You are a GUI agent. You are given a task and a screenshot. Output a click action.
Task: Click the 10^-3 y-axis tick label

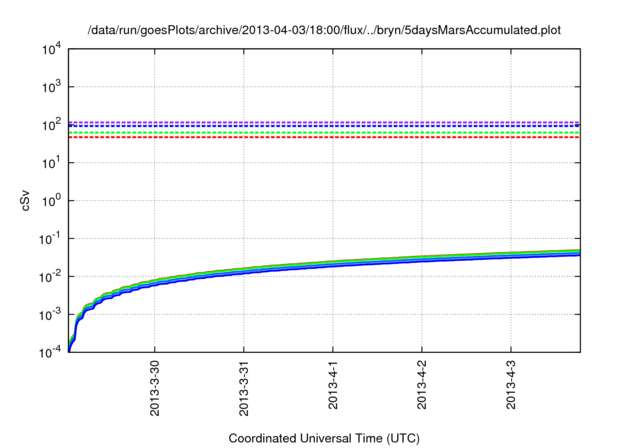(x=50, y=315)
